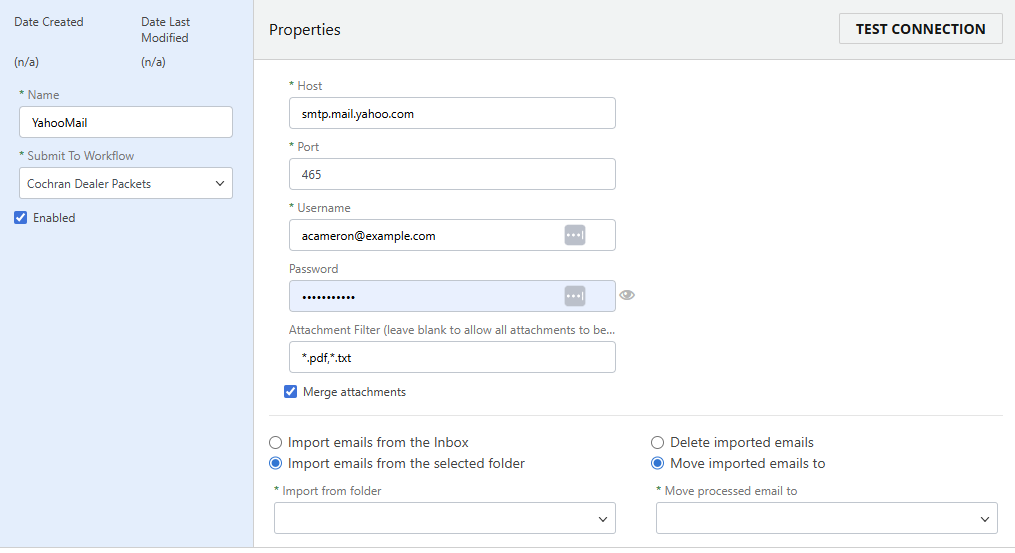1015x553 pixels.
Task: Show password using the eye icon
Action: click(x=627, y=295)
